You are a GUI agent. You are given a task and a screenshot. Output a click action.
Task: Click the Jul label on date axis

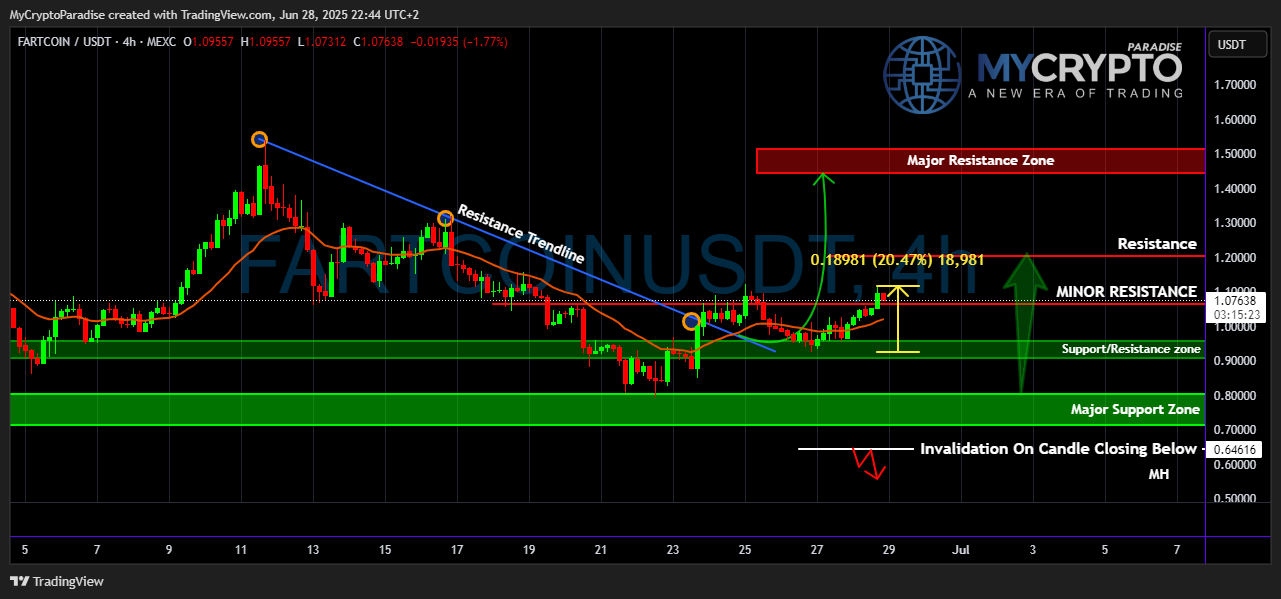pyautogui.click(x=961, y=549)
